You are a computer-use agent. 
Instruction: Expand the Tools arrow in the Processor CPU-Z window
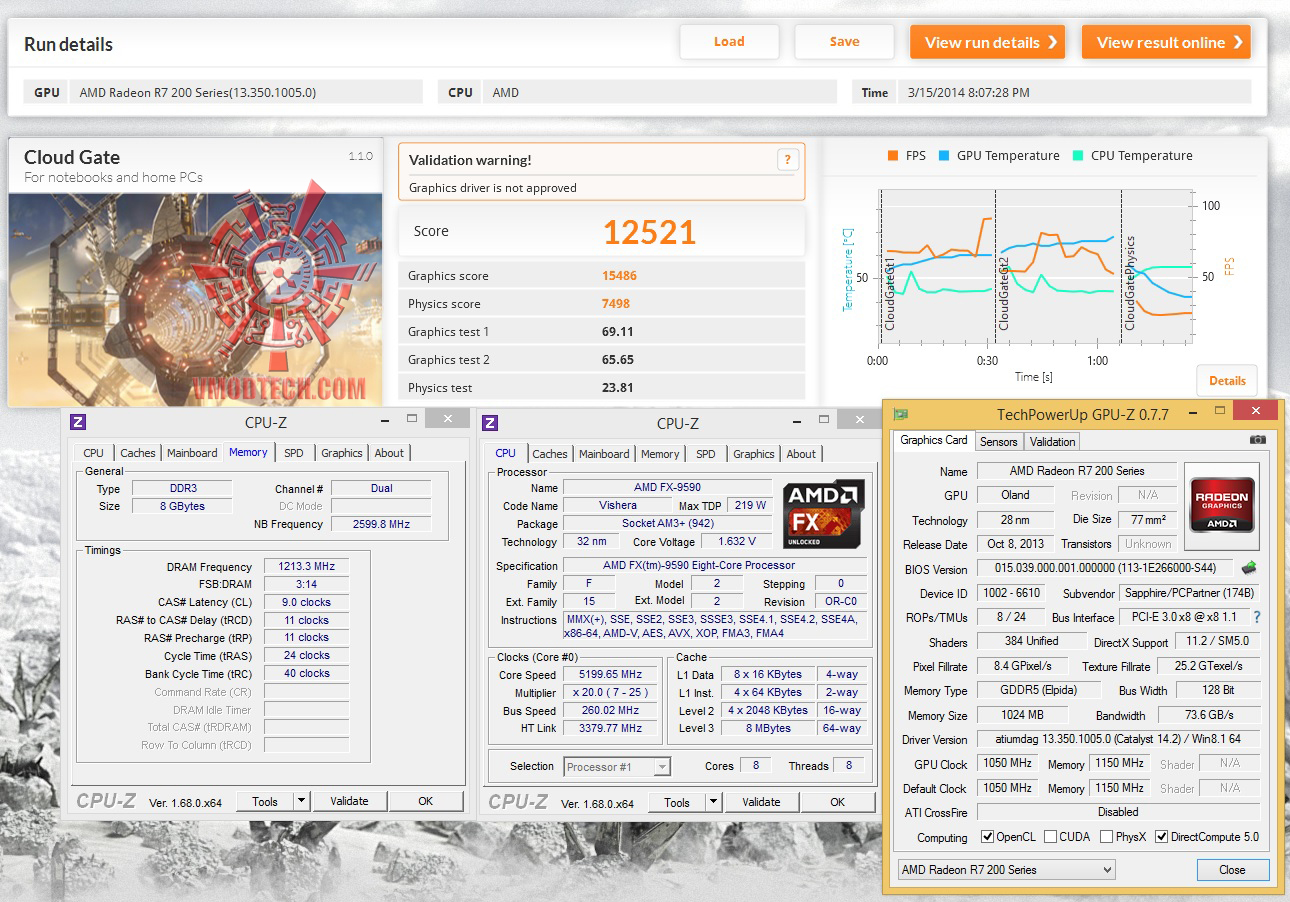(713, 802)
